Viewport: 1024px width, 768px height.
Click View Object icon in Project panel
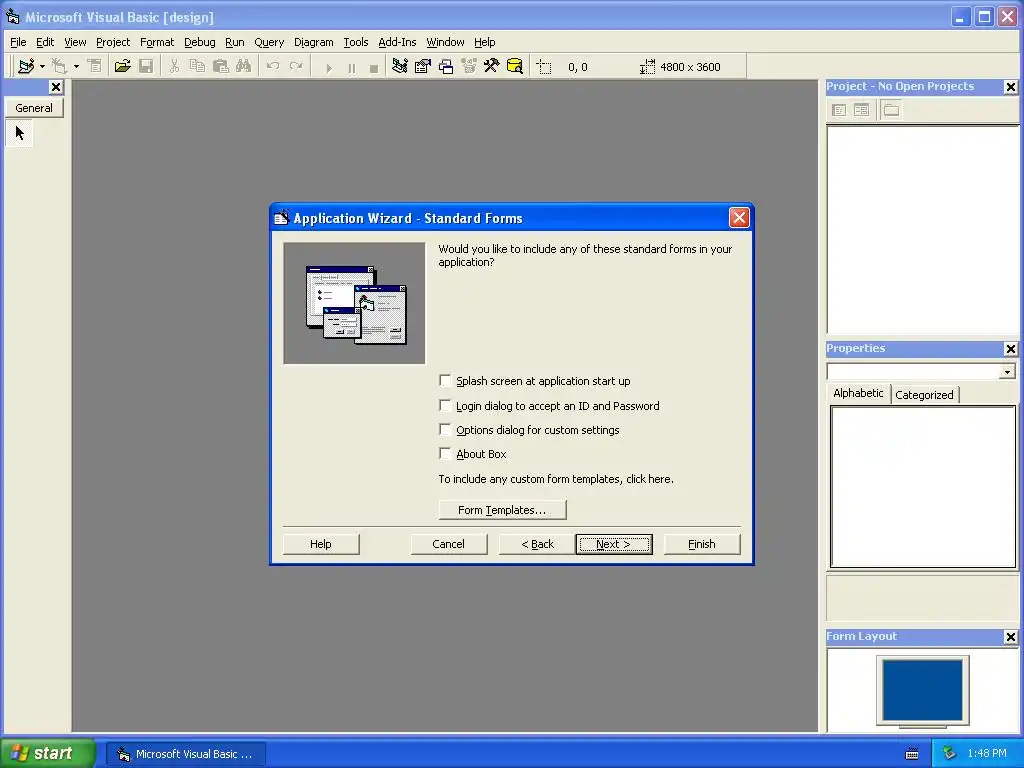861,110
